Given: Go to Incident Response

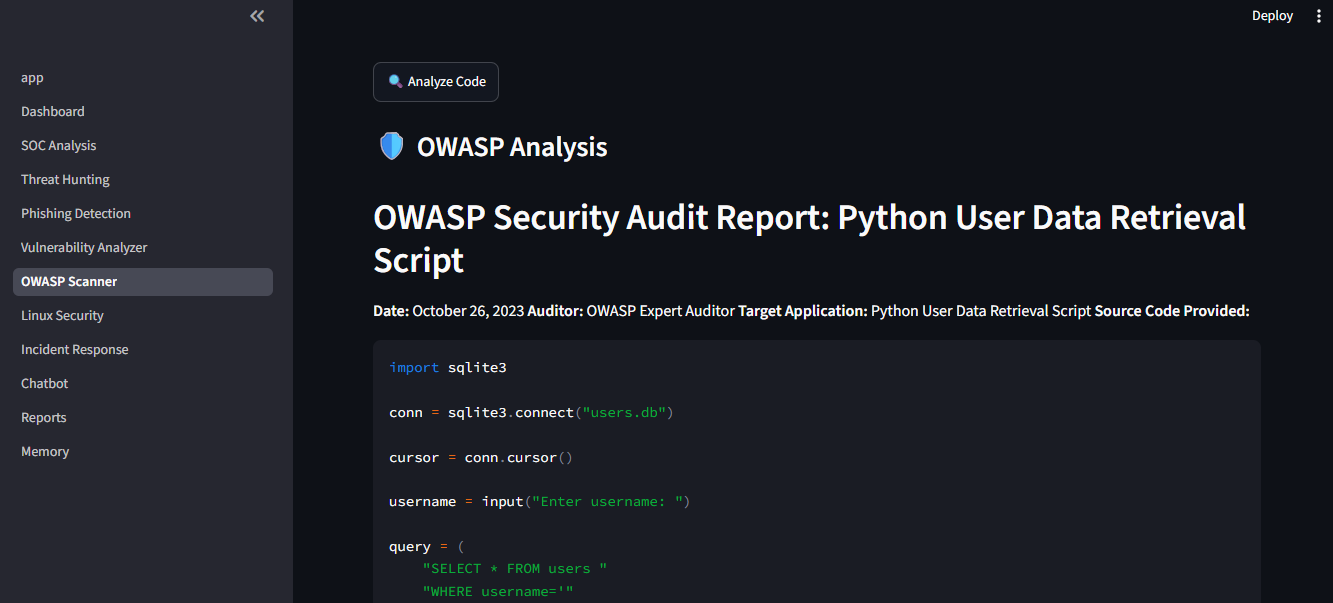Looking at the screenshot, I should pyautogui.click(x=143, y=350).
